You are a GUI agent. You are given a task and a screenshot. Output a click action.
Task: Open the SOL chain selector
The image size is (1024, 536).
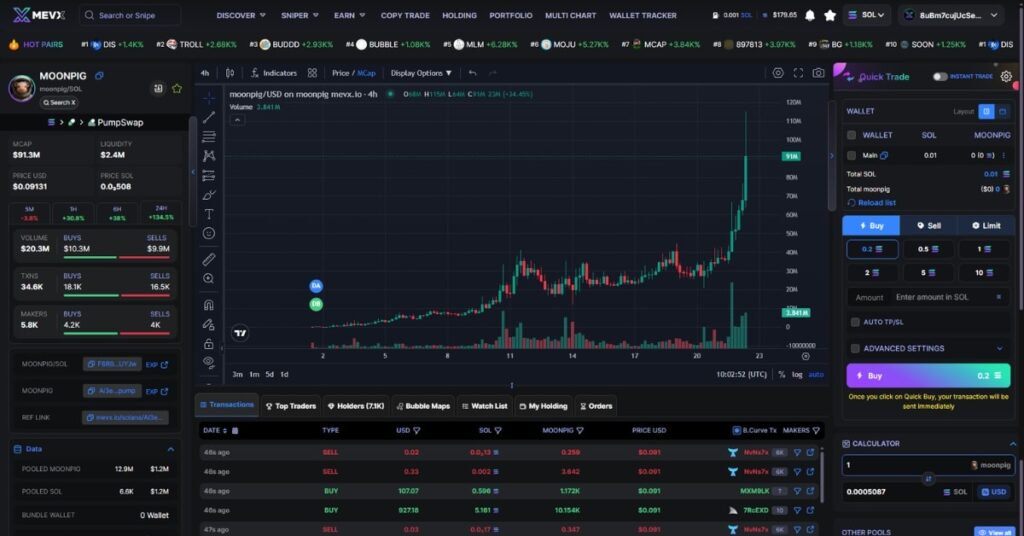coord(867,15)
